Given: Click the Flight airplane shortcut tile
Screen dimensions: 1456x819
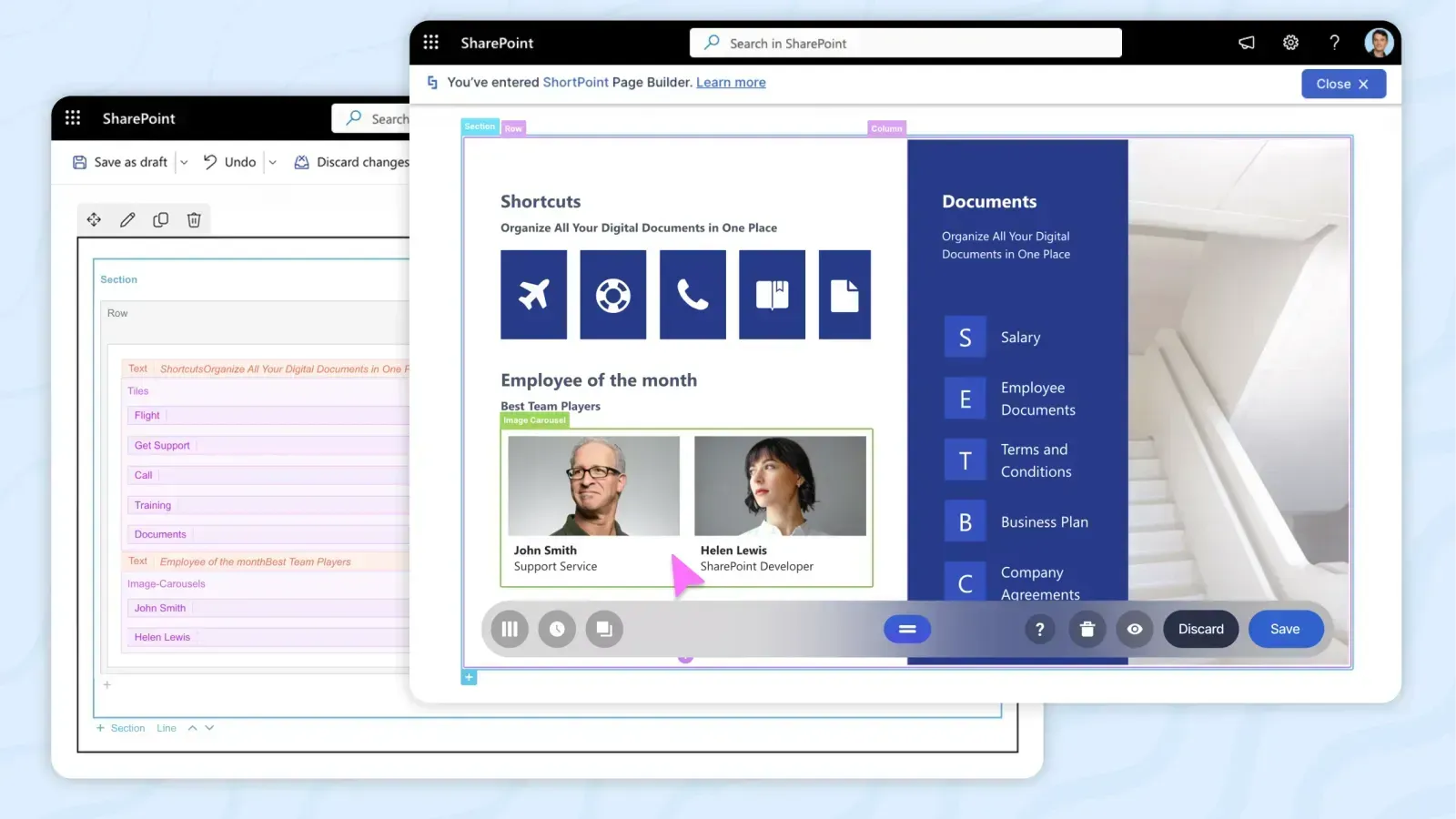Looking at the screenshot, I should [533, 295].
